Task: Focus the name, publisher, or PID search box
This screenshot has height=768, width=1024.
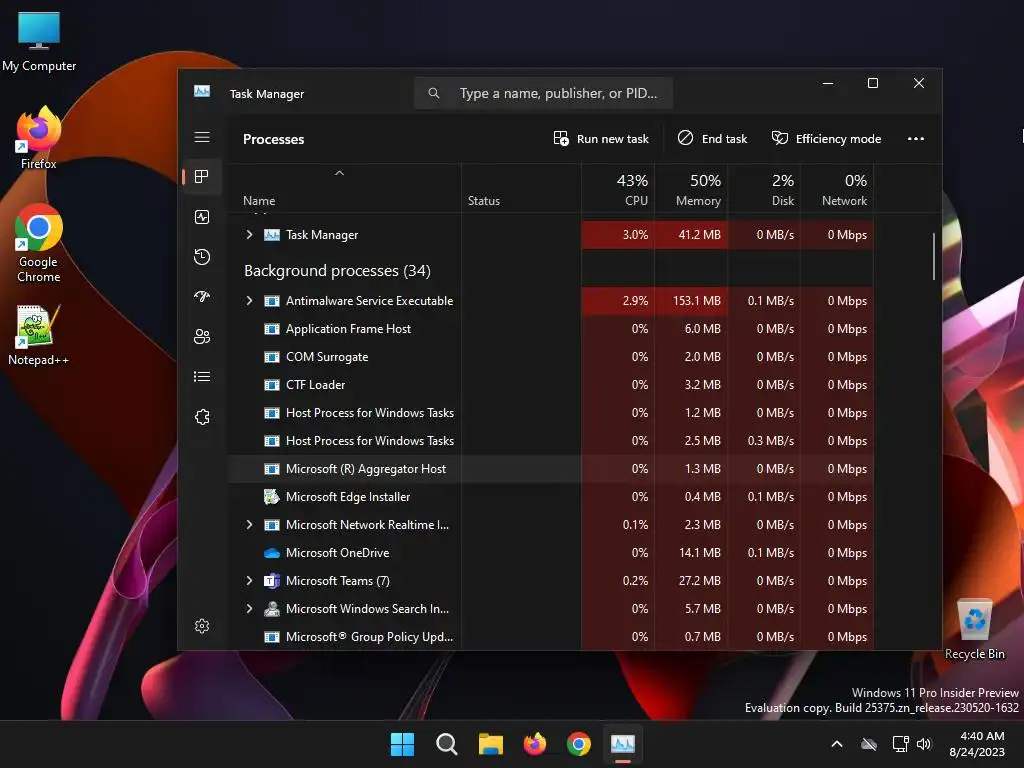Action: click(543, 93)
